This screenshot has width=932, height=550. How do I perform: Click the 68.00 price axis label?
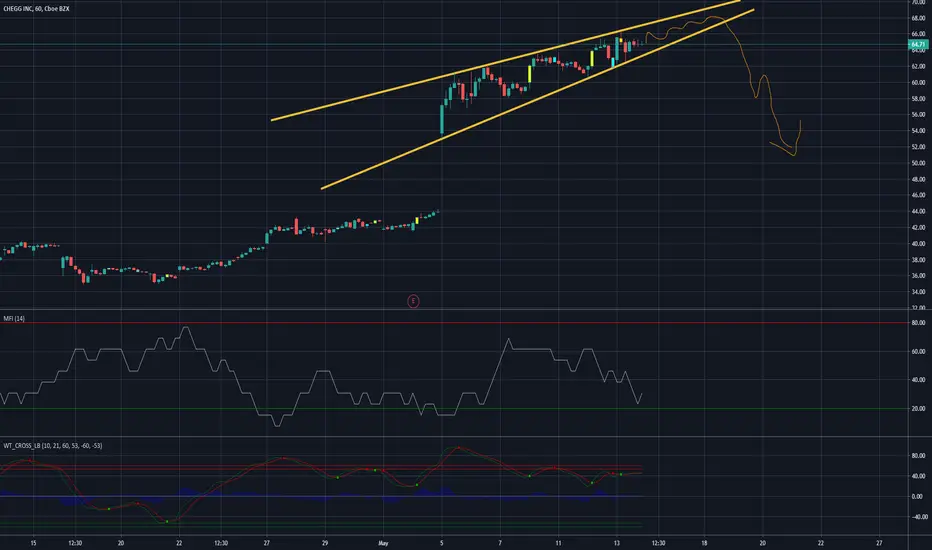click(x=918, y=18)
